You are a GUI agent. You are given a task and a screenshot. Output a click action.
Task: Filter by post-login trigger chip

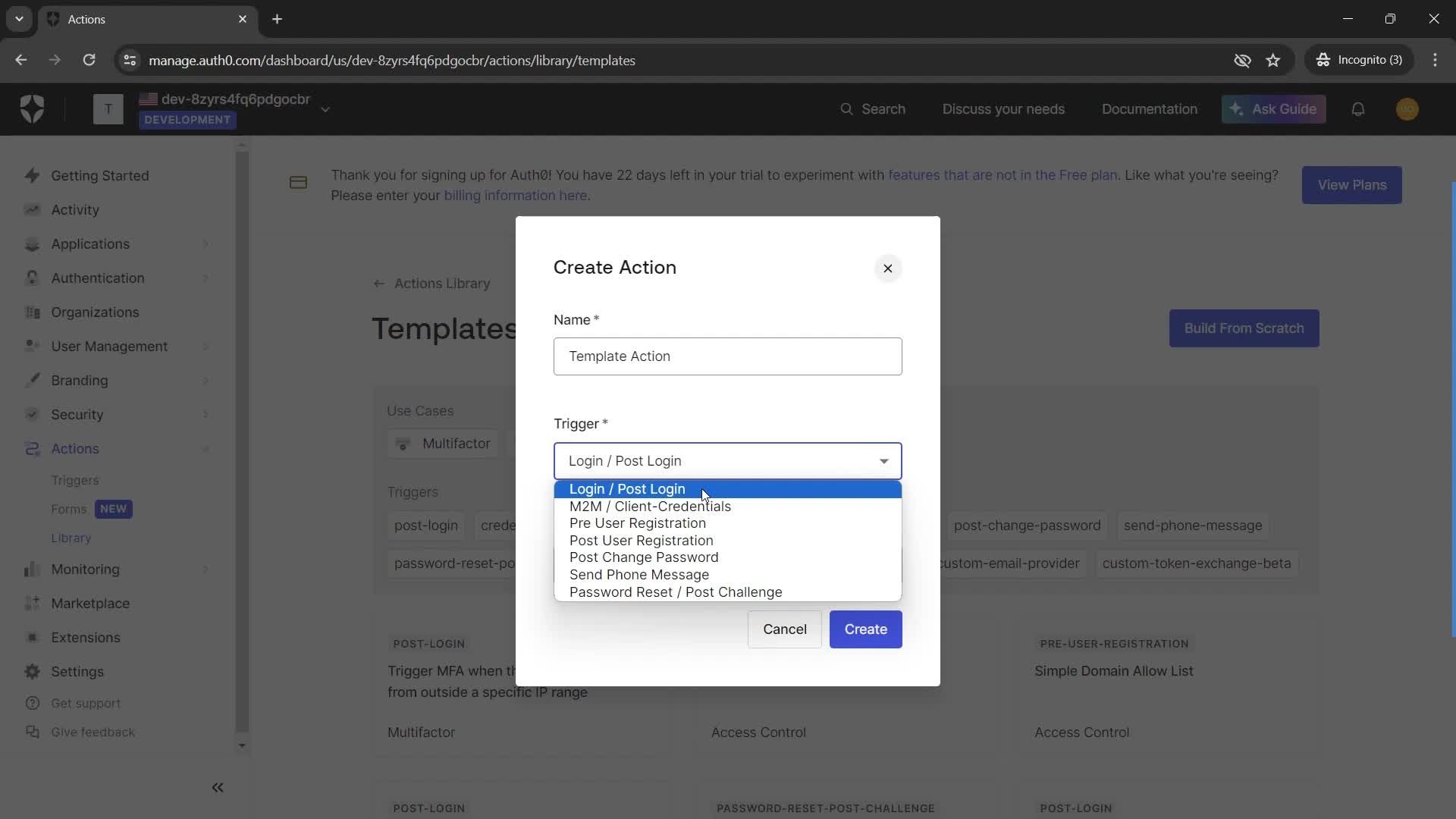point(426,526)
